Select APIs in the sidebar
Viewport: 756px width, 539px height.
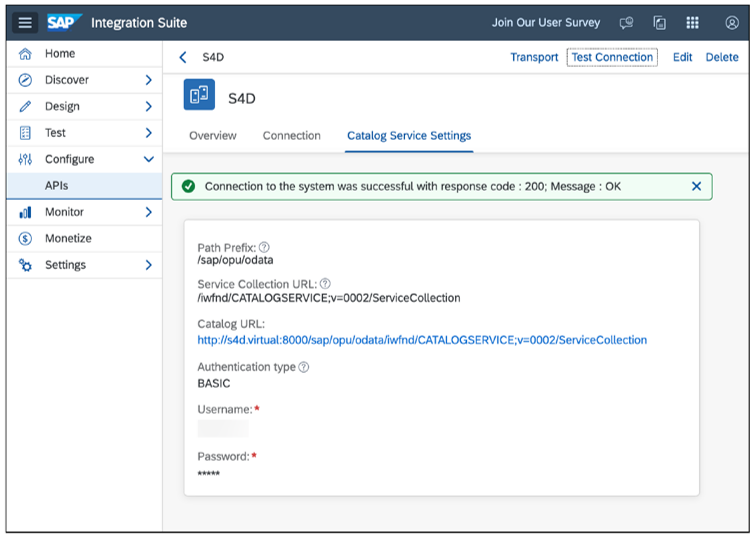(x=57, y=186)
